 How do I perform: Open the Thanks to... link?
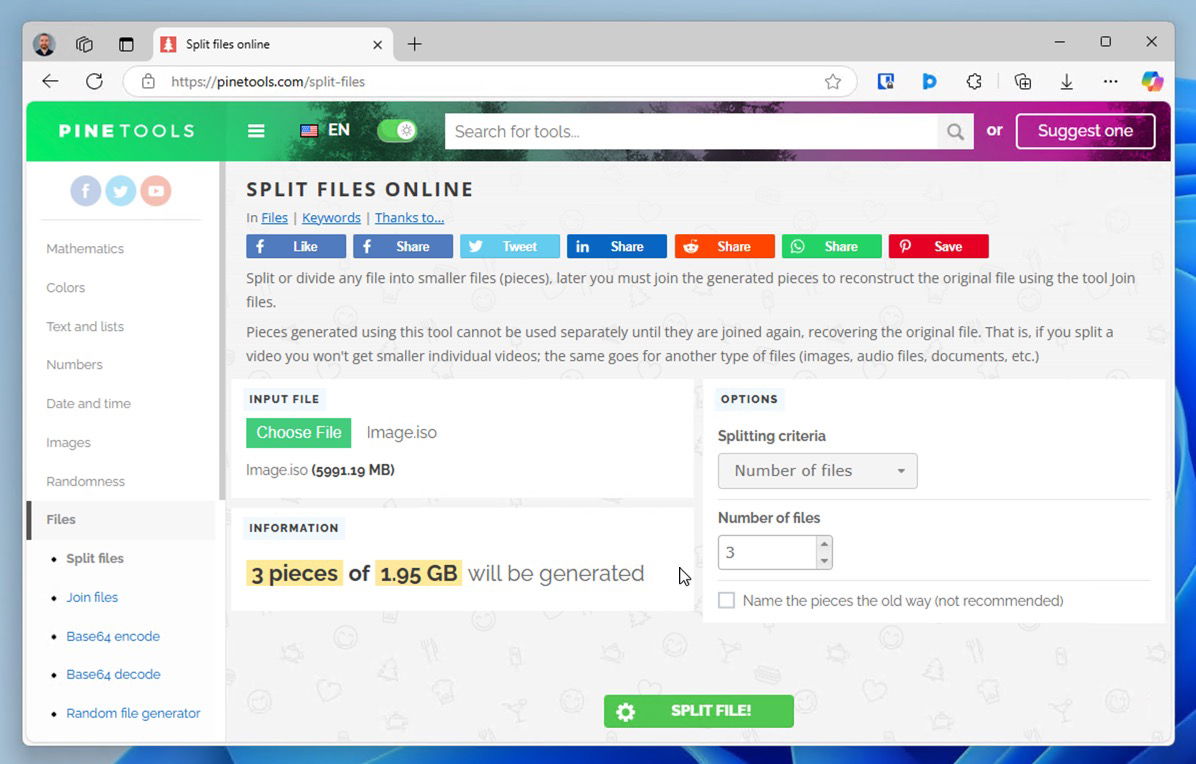(409, 217)
